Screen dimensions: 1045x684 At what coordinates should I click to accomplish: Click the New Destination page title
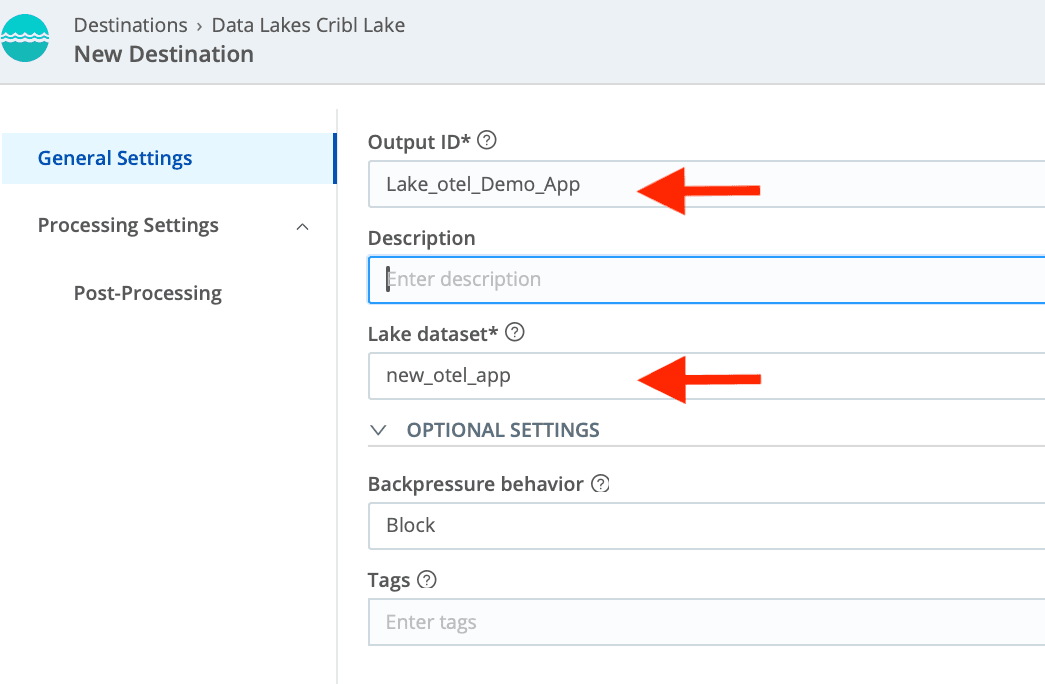pos(164,54)
